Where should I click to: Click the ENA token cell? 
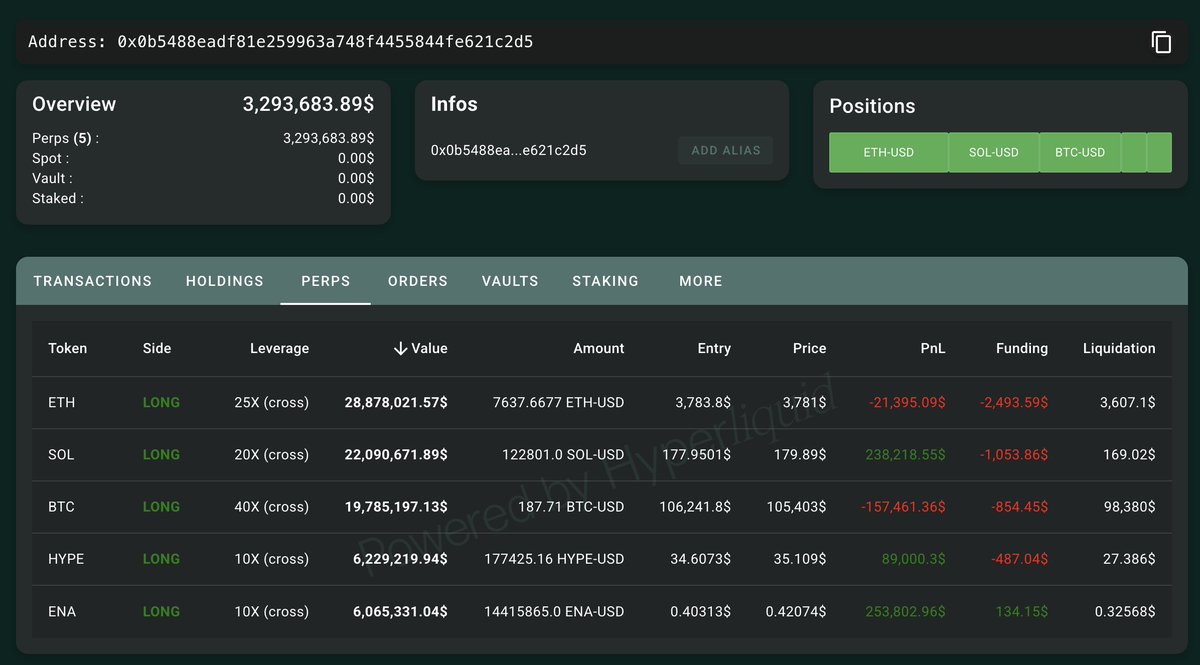62,610
